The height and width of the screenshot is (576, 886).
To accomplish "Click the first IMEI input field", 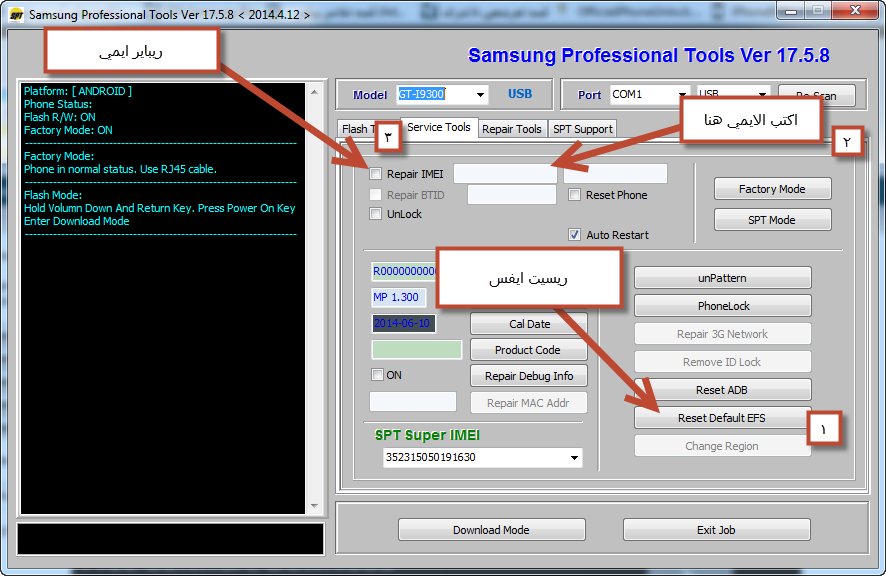I will pos(505,174).
